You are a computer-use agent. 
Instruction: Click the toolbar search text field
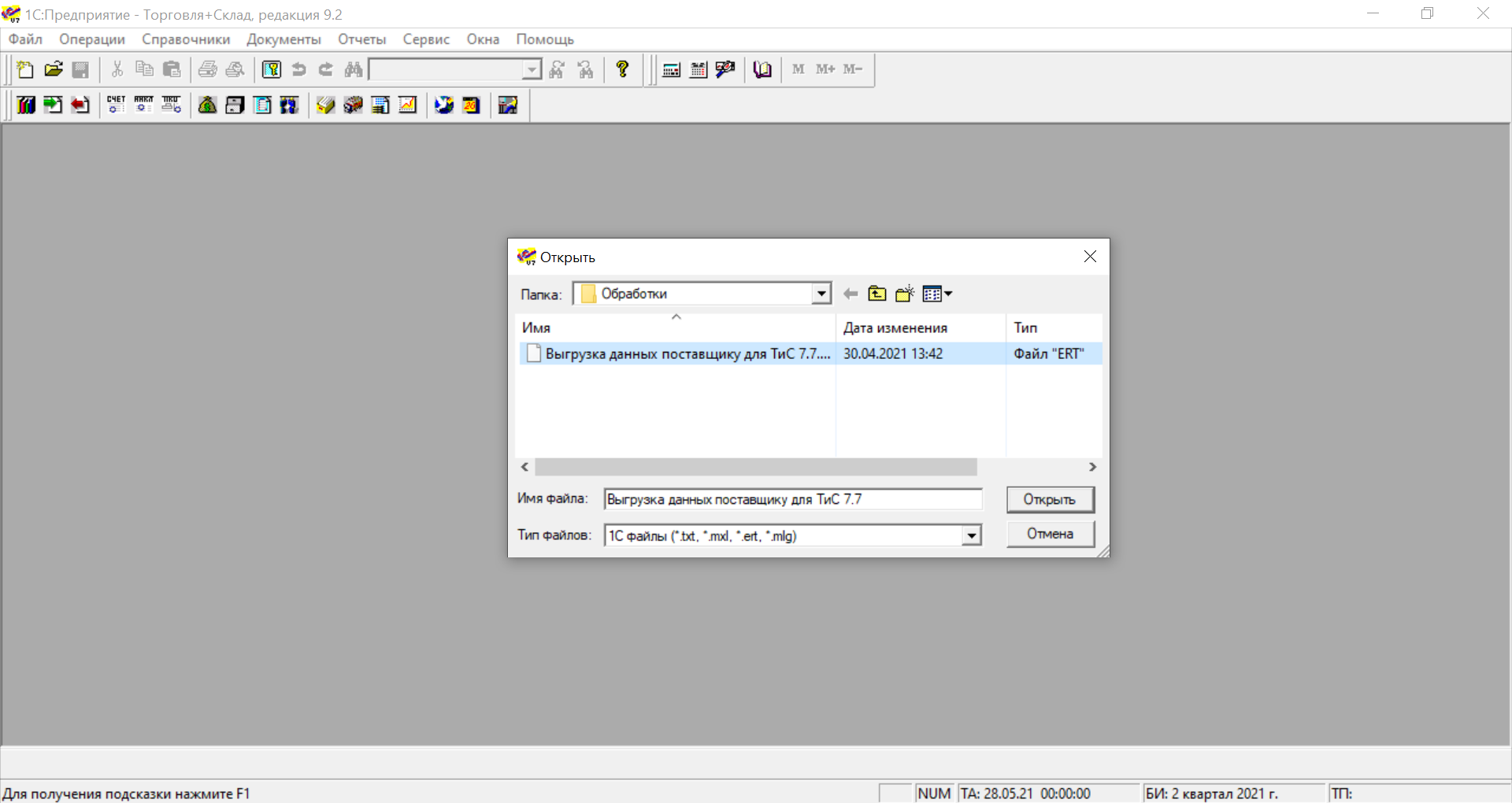pos(447,70)
